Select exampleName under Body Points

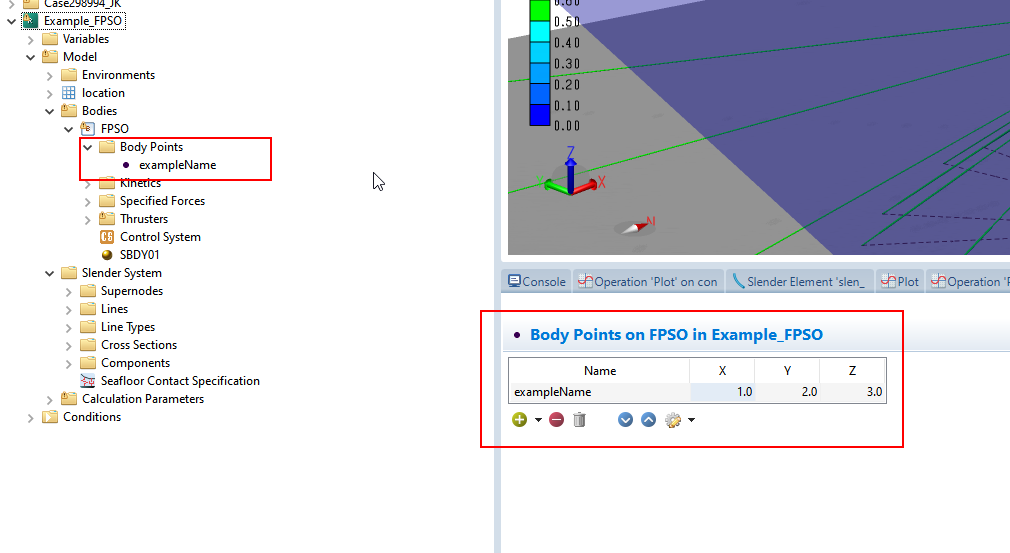pos(177,165)
